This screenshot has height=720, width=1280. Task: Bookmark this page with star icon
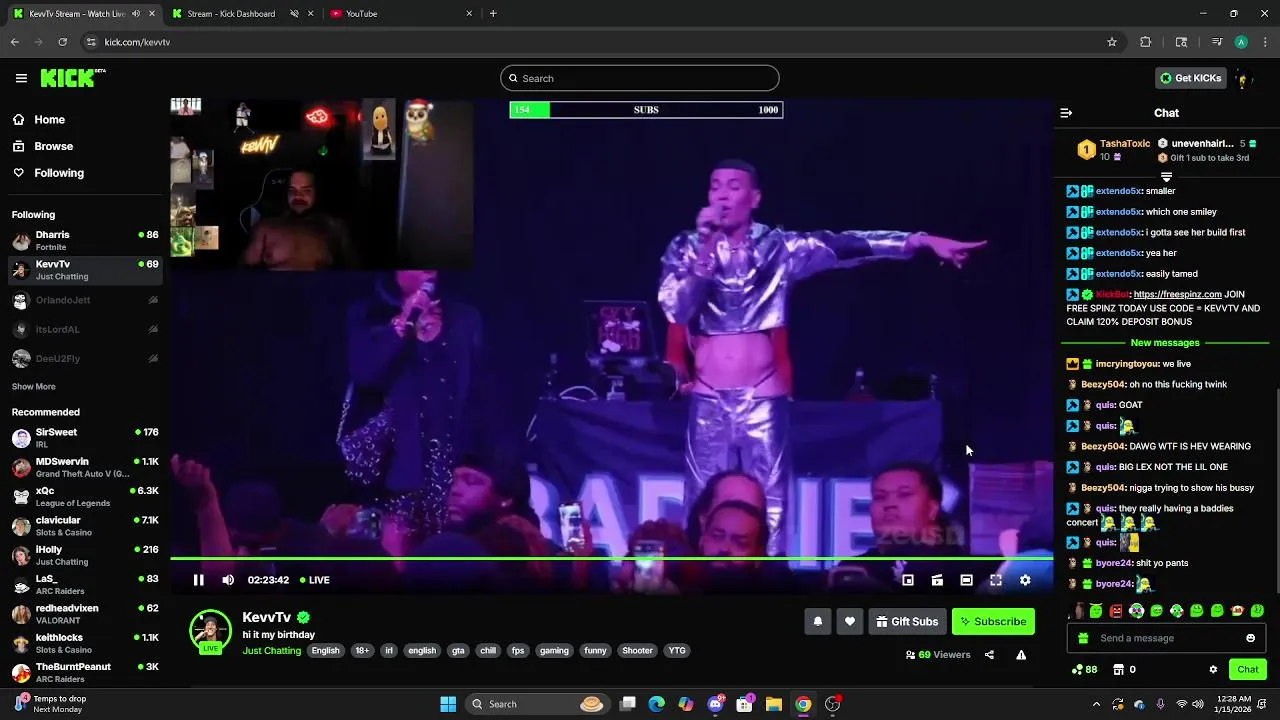[1111, 42]
